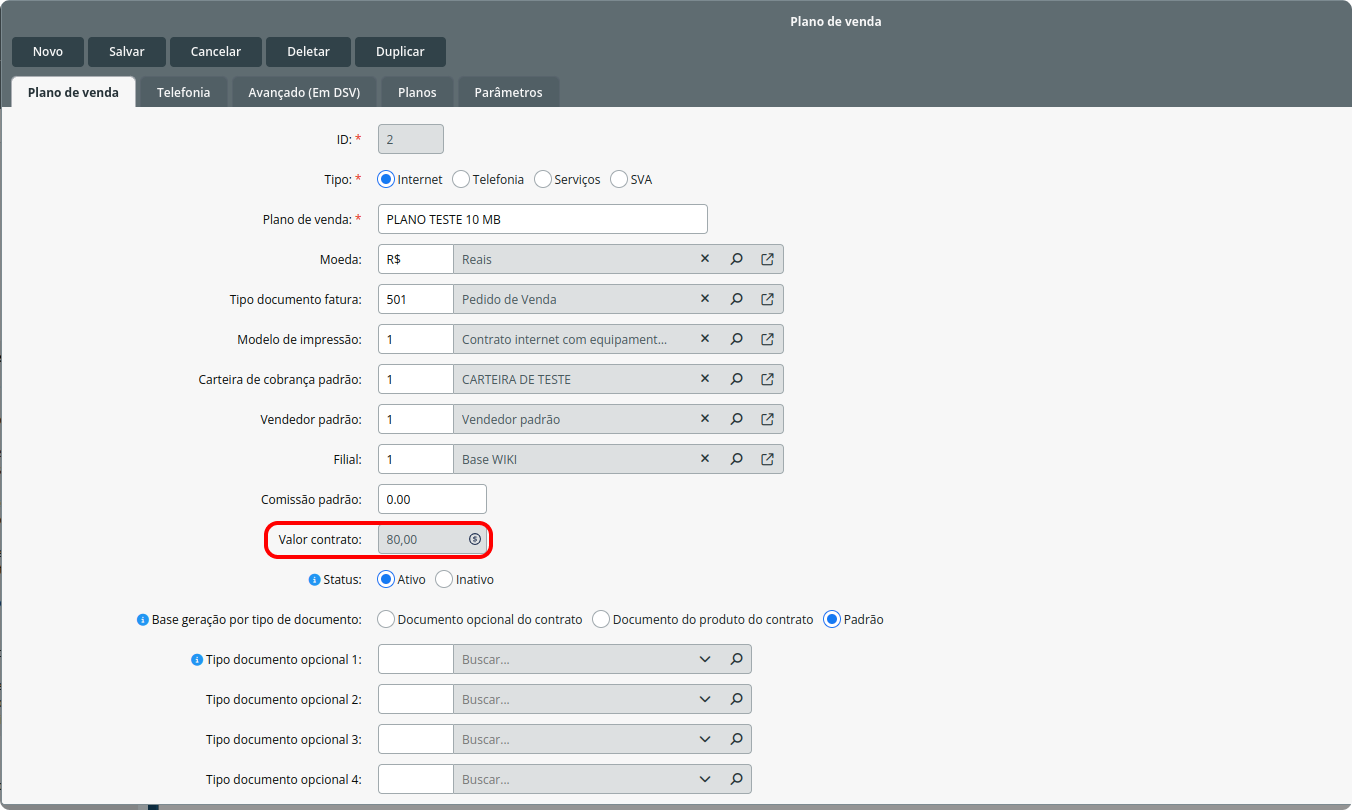Search Tipo documento opcional 4 magnifier
1352x810 pixels.
tap(736, 779)
